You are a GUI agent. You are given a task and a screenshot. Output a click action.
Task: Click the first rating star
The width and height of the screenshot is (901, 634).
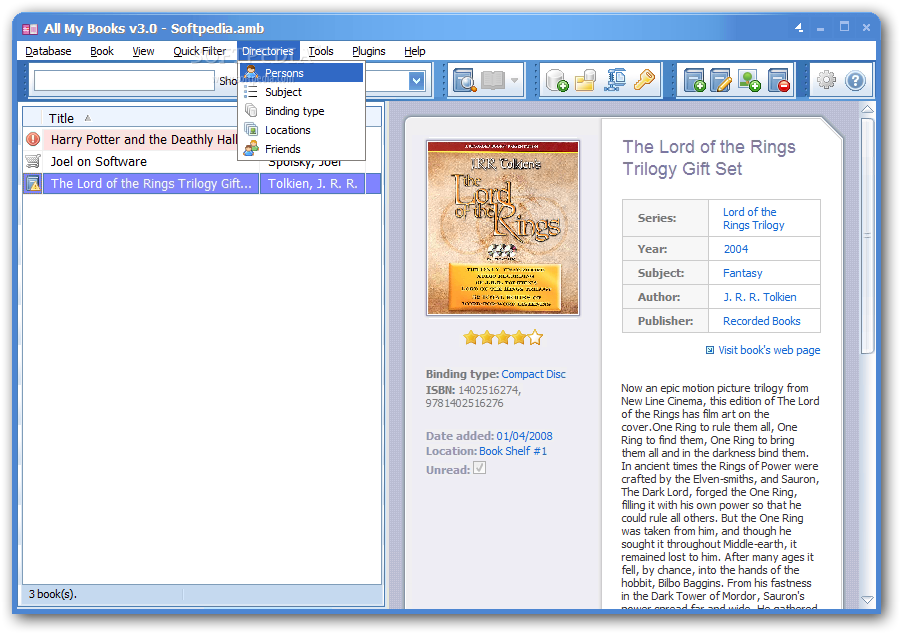click(471, 337)
